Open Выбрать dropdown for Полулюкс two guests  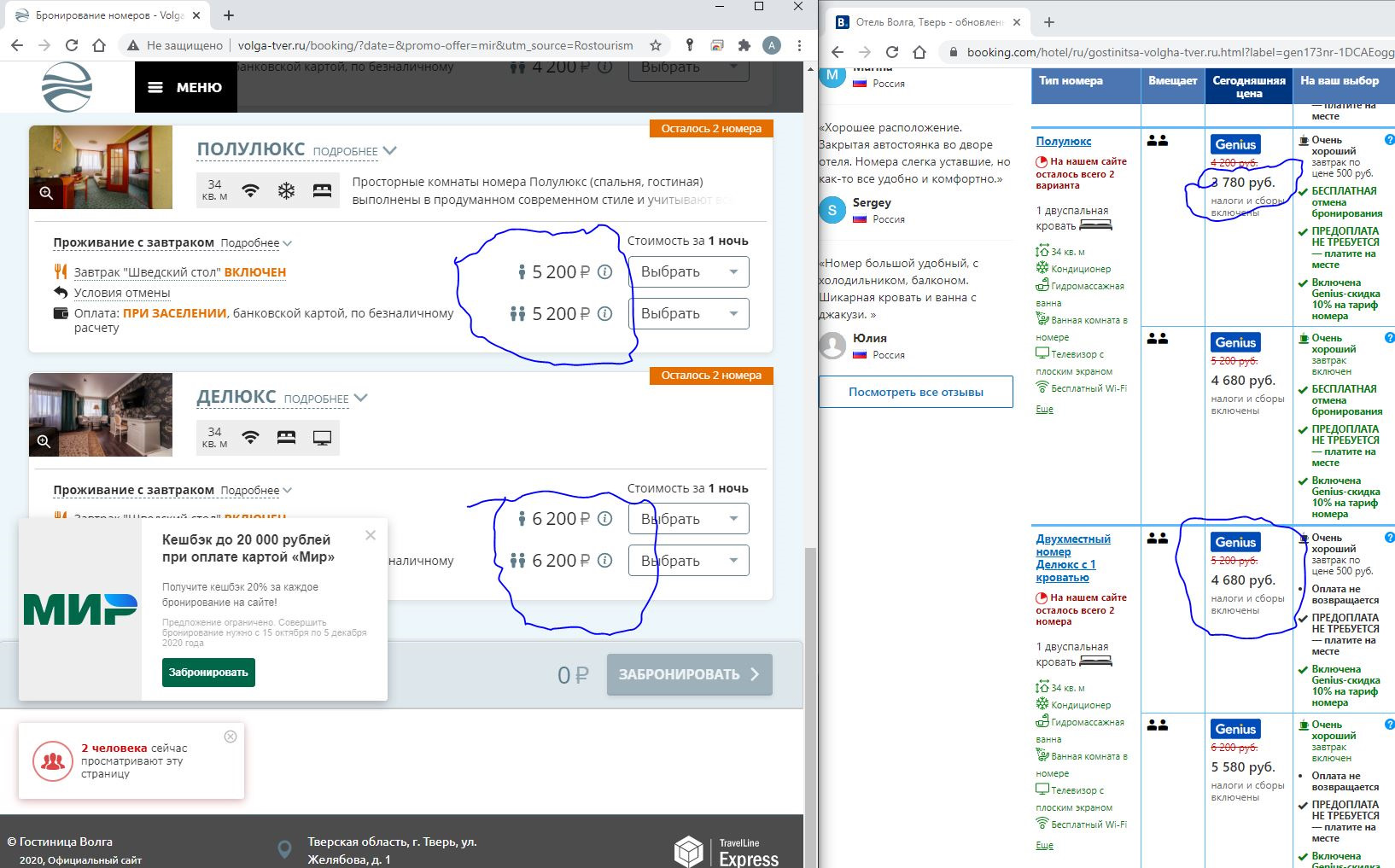pos(689,313)
